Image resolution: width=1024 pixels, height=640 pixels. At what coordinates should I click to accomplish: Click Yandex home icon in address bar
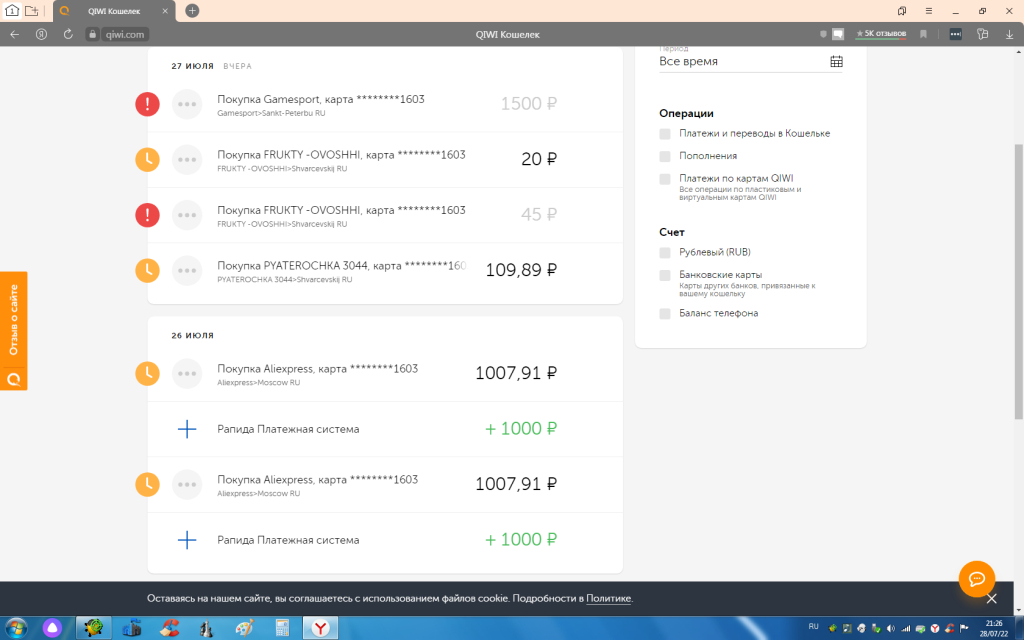tap(41, 34)
